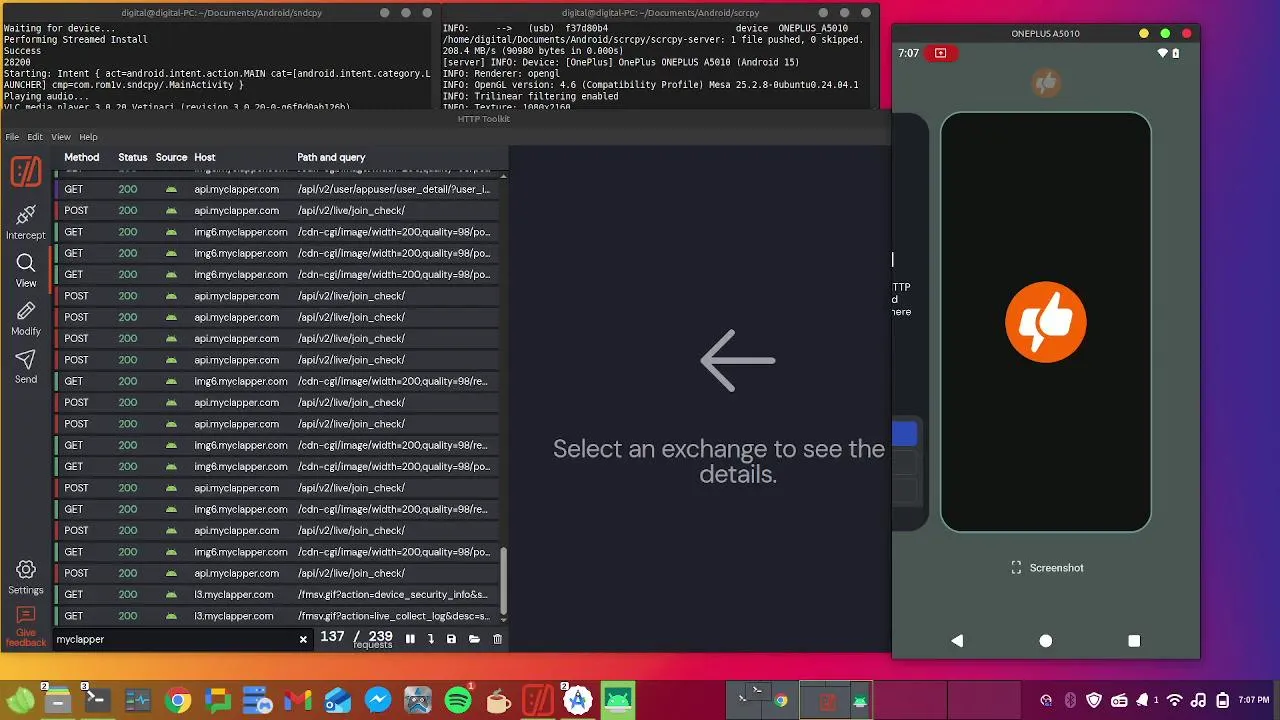Switch to the View page in sidebar

point(26,270)
